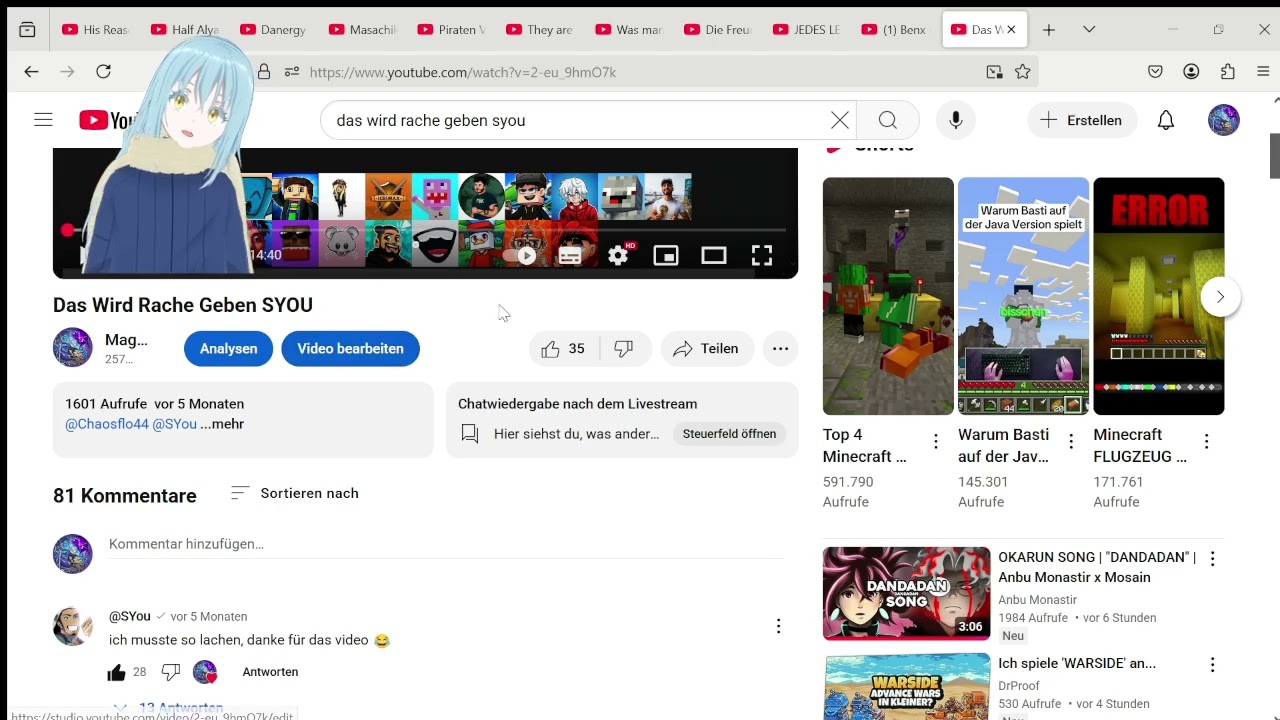Viewport: 1280px width, 720px height.
Task: Show next Shorts with the arrow
Action: tap(1220, 297)
